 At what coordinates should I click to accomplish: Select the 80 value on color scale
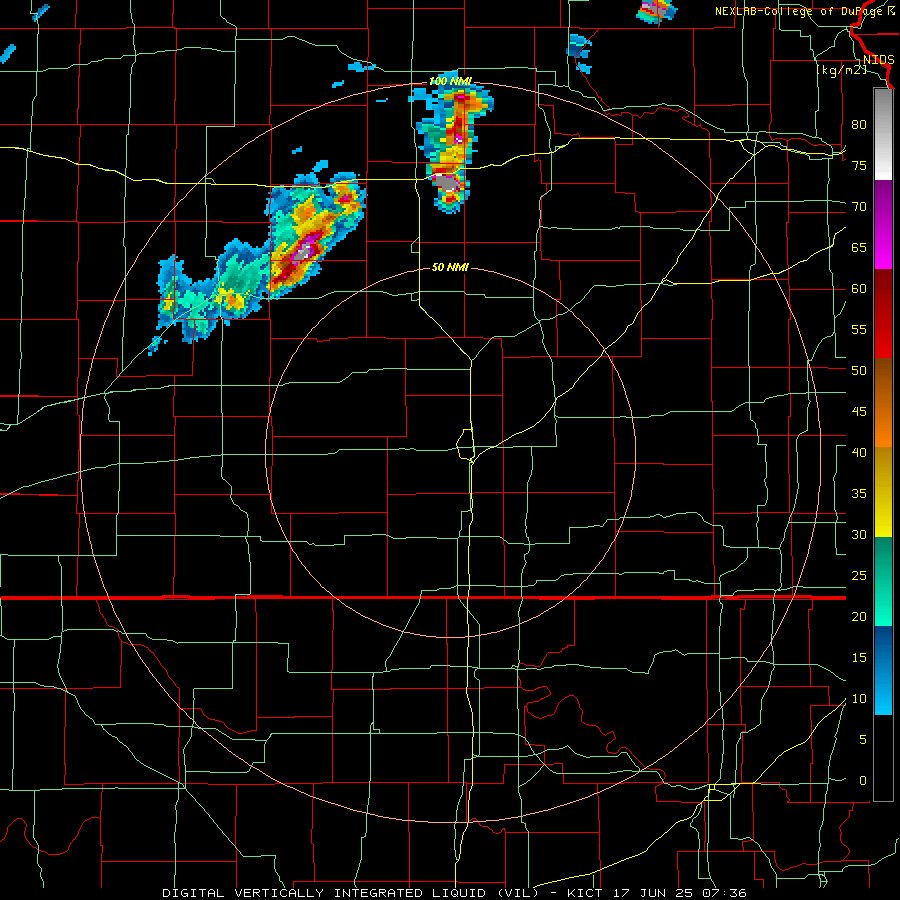coord(859,125)
